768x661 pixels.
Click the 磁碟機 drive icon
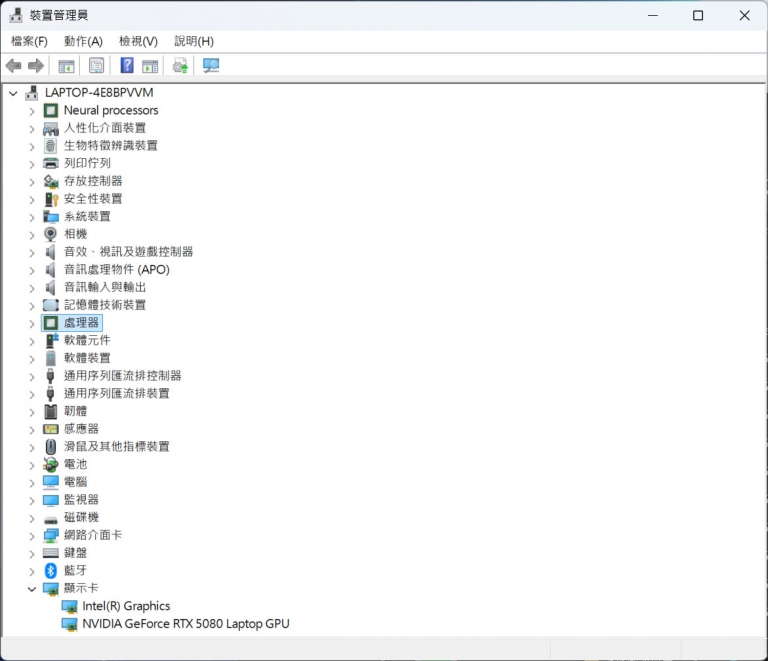pyautogui.click(x=50, y=519)
